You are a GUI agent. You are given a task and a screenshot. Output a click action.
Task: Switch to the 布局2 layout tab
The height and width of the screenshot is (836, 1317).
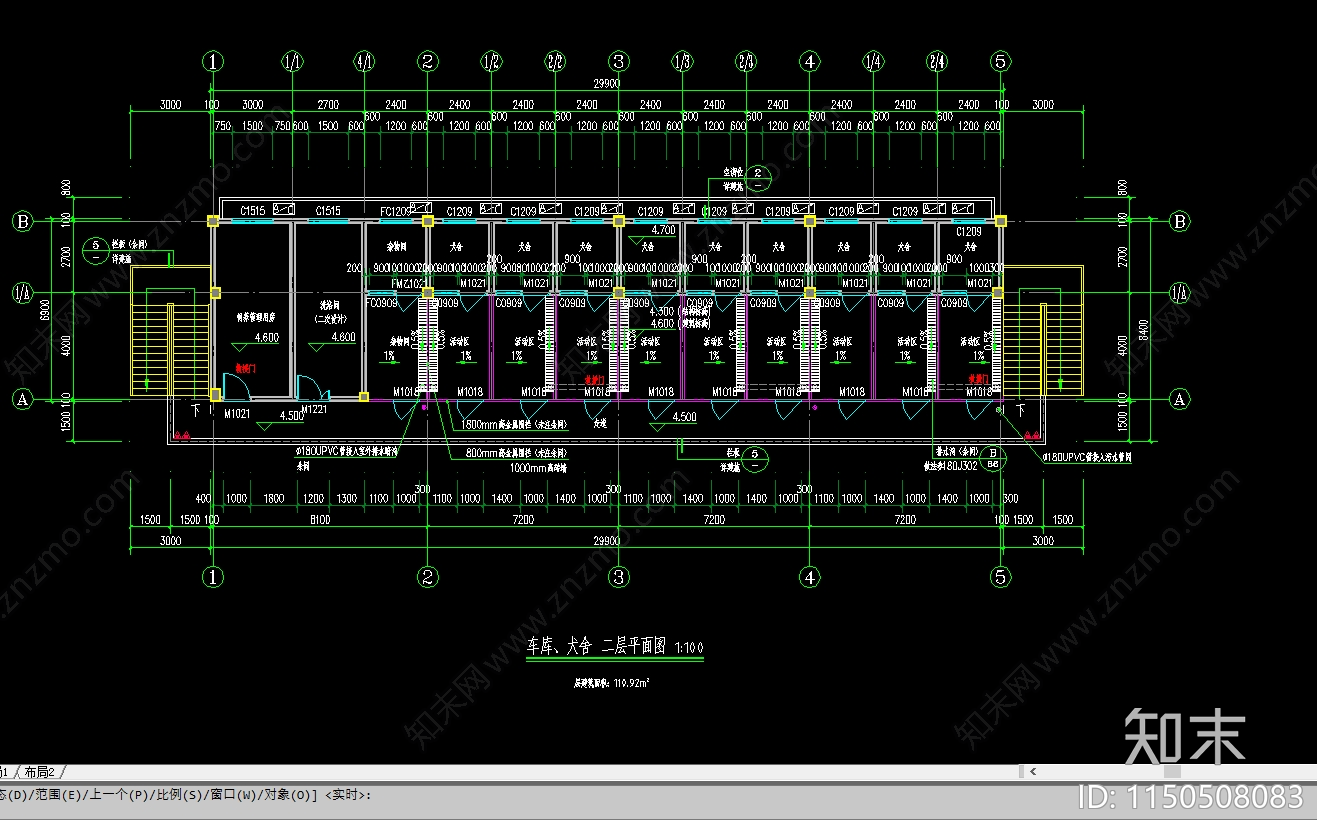pos(41,771)
